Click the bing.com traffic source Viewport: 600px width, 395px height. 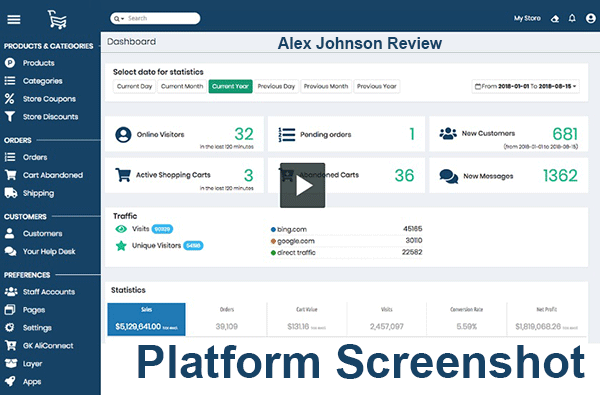pyautogui.click(x=292, y=229)
